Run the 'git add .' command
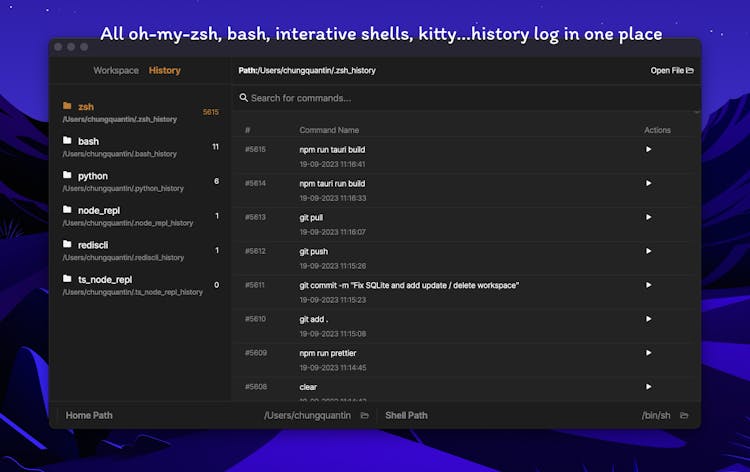750x472 pixels. (648, 319)
